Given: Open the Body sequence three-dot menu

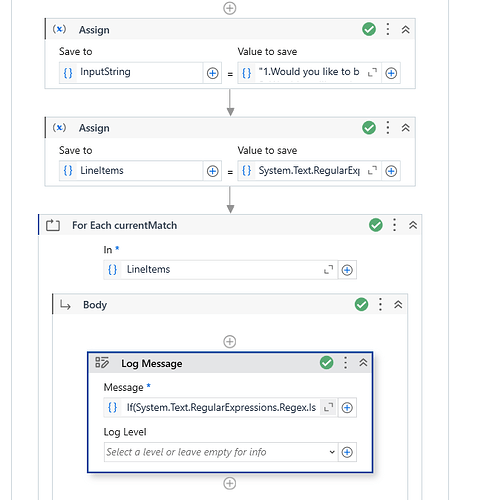Looking at the screenshot, I should point(380,304).
